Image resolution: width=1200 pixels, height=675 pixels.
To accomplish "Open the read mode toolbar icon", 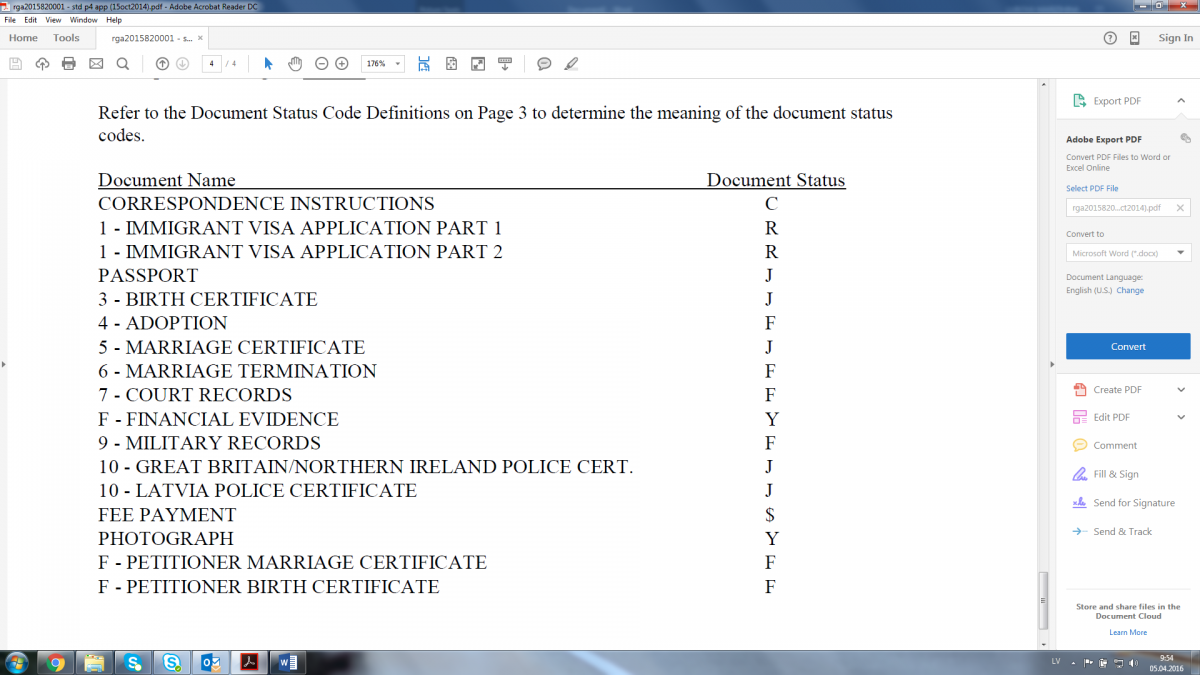I will click(505, 64).
